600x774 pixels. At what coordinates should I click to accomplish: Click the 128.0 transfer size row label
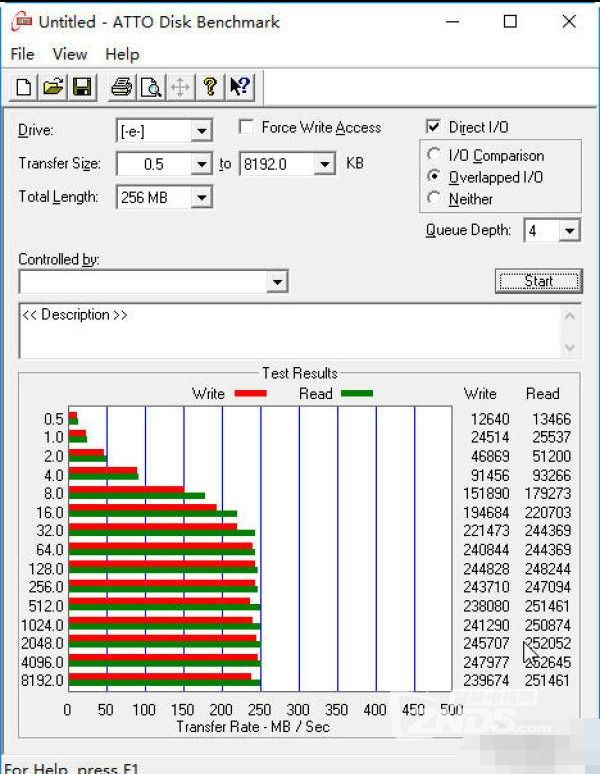coord(46,569)
